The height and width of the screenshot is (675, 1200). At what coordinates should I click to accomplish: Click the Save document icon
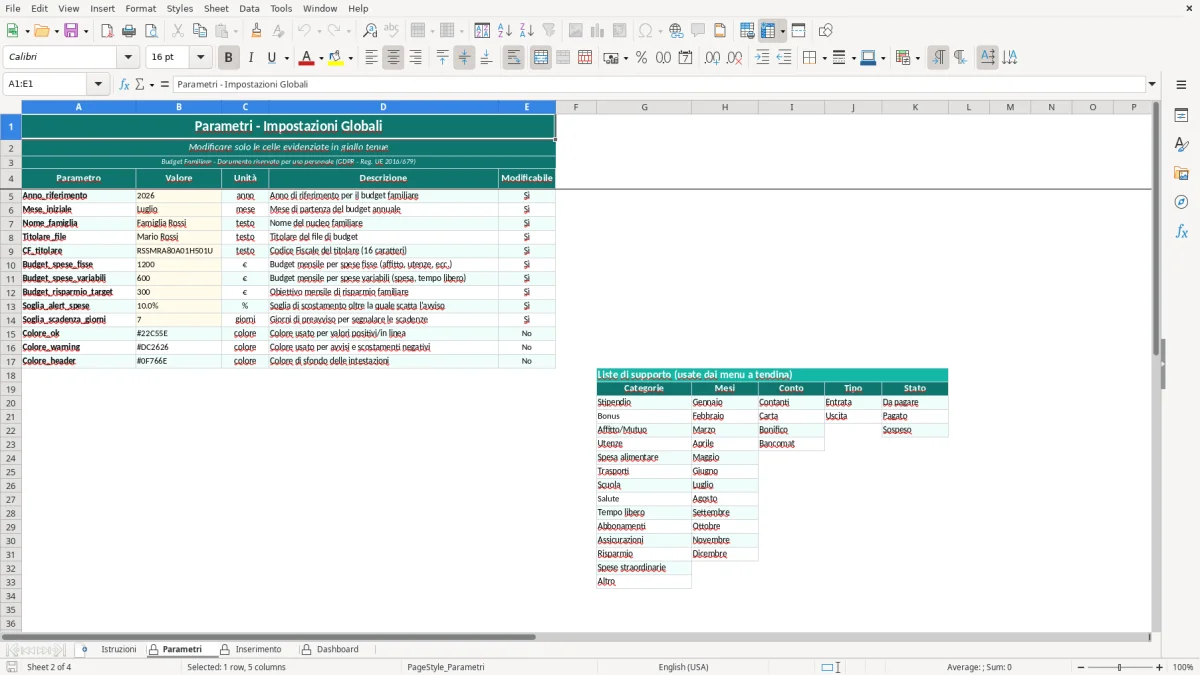[71, 31]
